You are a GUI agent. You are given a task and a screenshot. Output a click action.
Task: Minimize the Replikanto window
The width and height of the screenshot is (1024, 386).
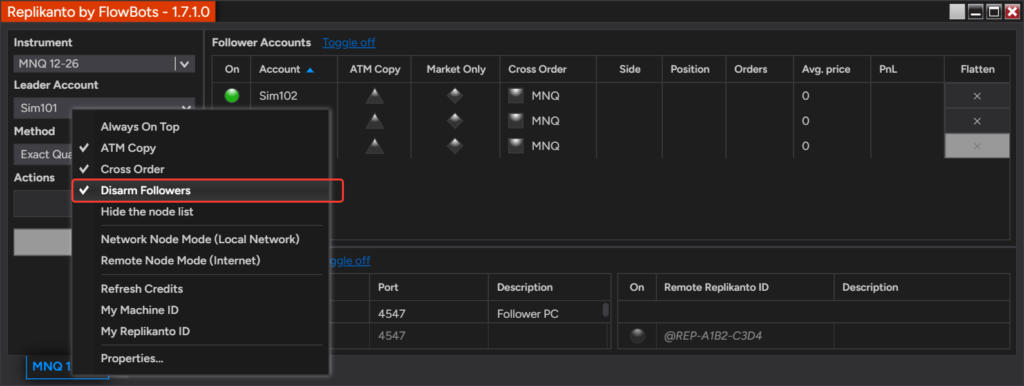click(976, 11)
